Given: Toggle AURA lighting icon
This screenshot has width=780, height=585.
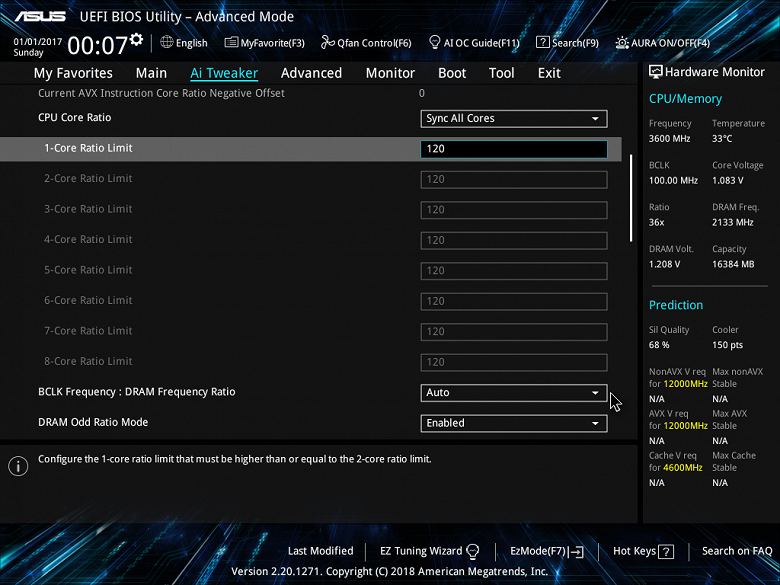Looking at the screenshot, I should tap(622, 43).
